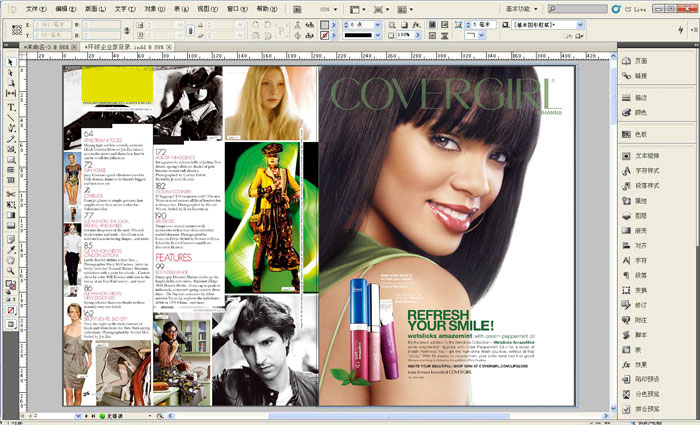Open the 渐变 (Gradient) panel
The width and height of the screenshot is (700, 425).
point(636,231)
